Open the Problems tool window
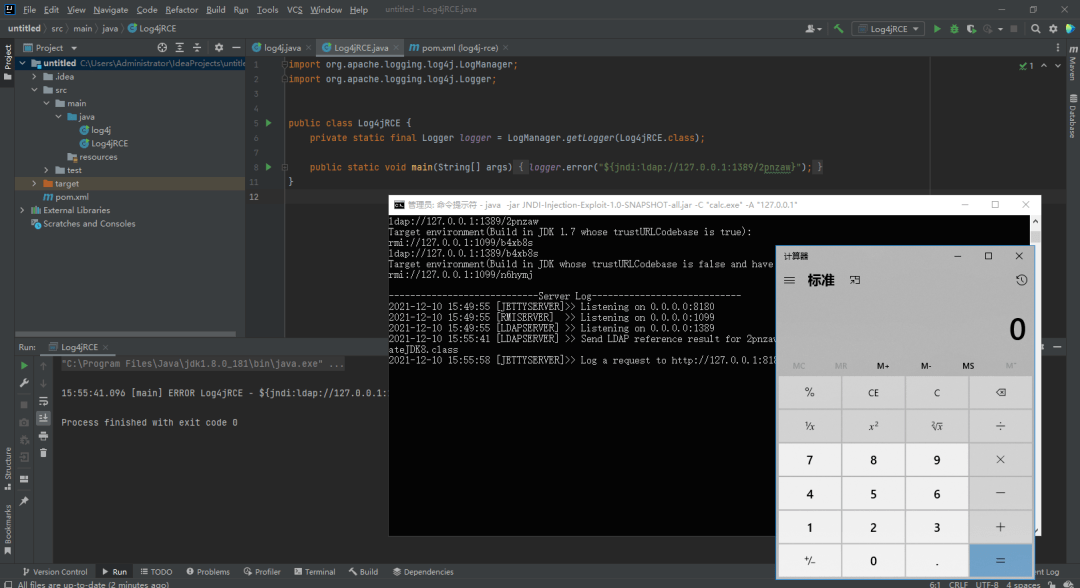1080x588 pixels. [208, 571]
